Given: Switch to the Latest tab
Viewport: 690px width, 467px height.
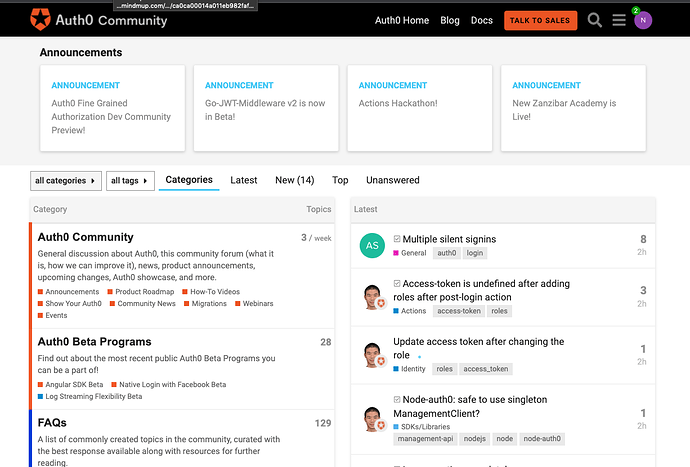Looking at the screenshot, I should (244, 180).
